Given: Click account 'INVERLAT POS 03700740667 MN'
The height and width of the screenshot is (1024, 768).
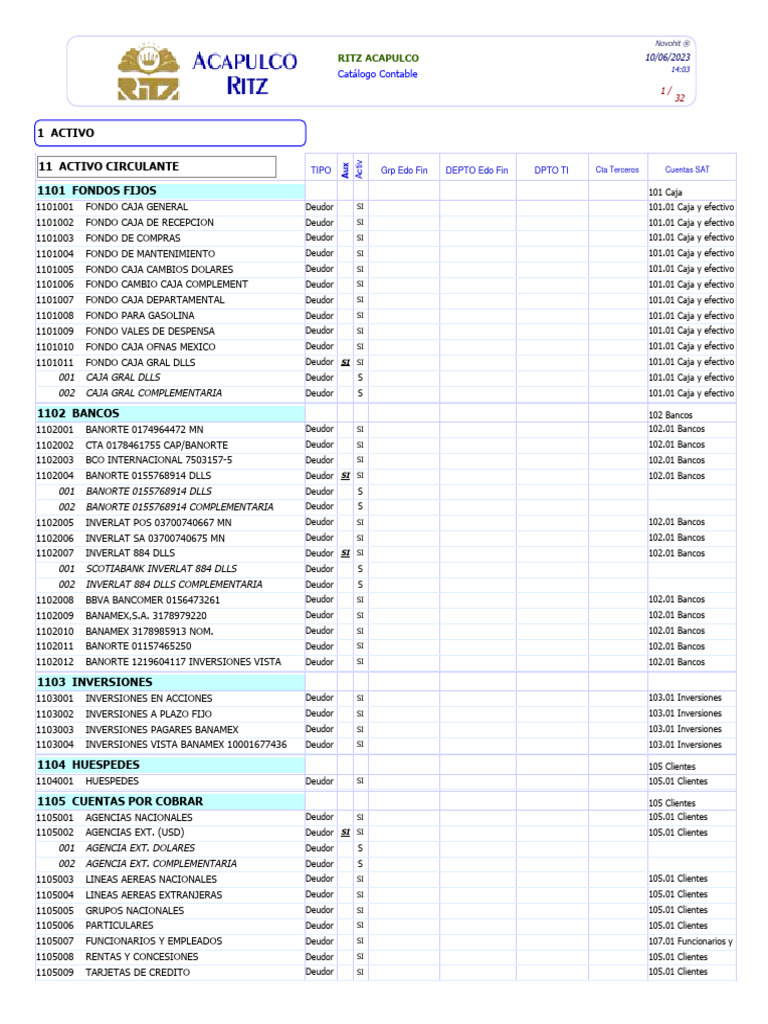Looking at the screenshot, I should (x=159, y=523).
